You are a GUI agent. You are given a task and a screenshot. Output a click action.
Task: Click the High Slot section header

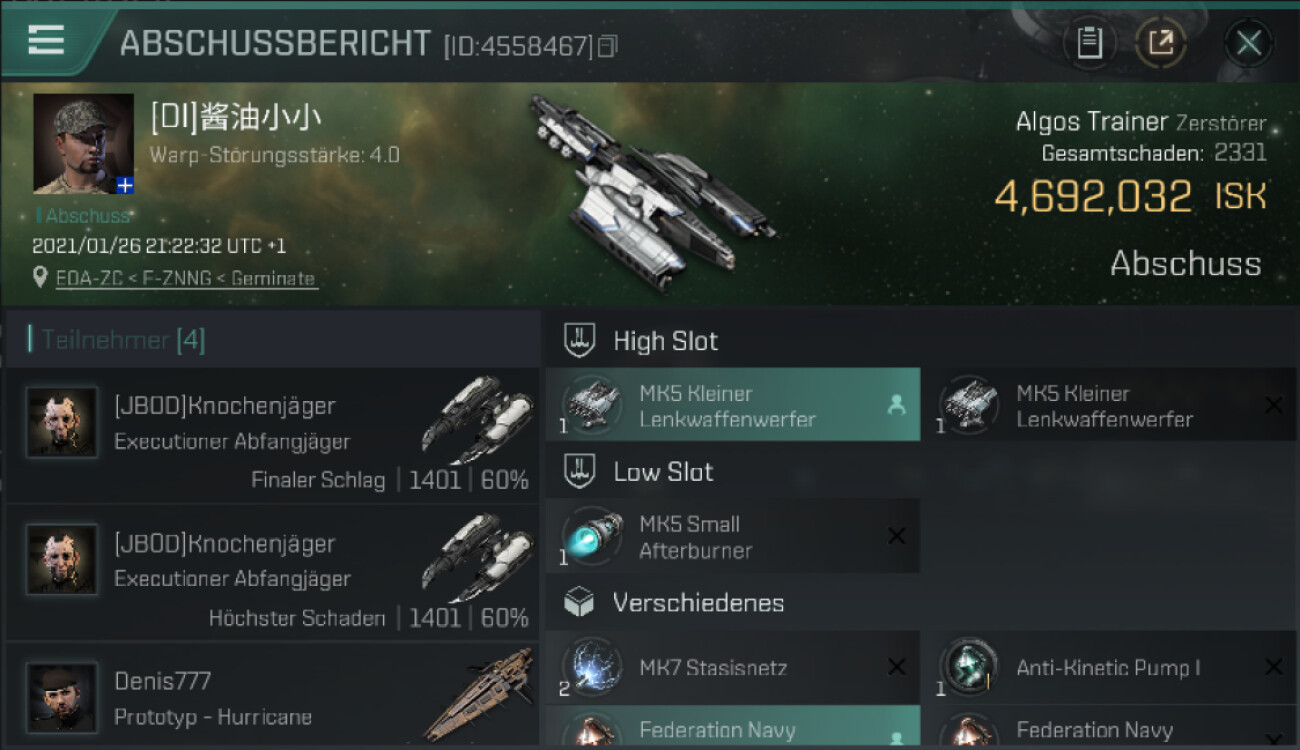tap(665, 341)
